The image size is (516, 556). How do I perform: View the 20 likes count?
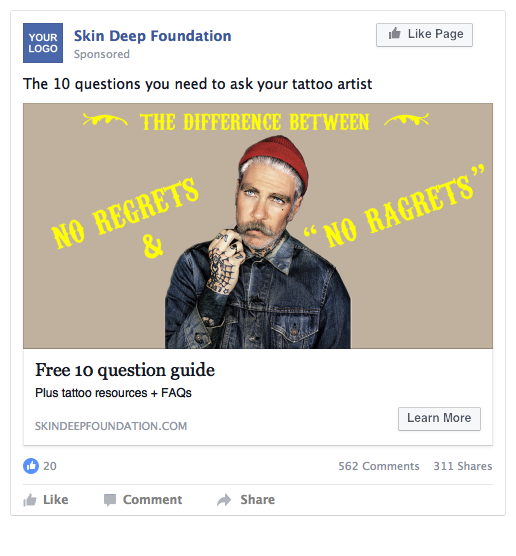50,466
